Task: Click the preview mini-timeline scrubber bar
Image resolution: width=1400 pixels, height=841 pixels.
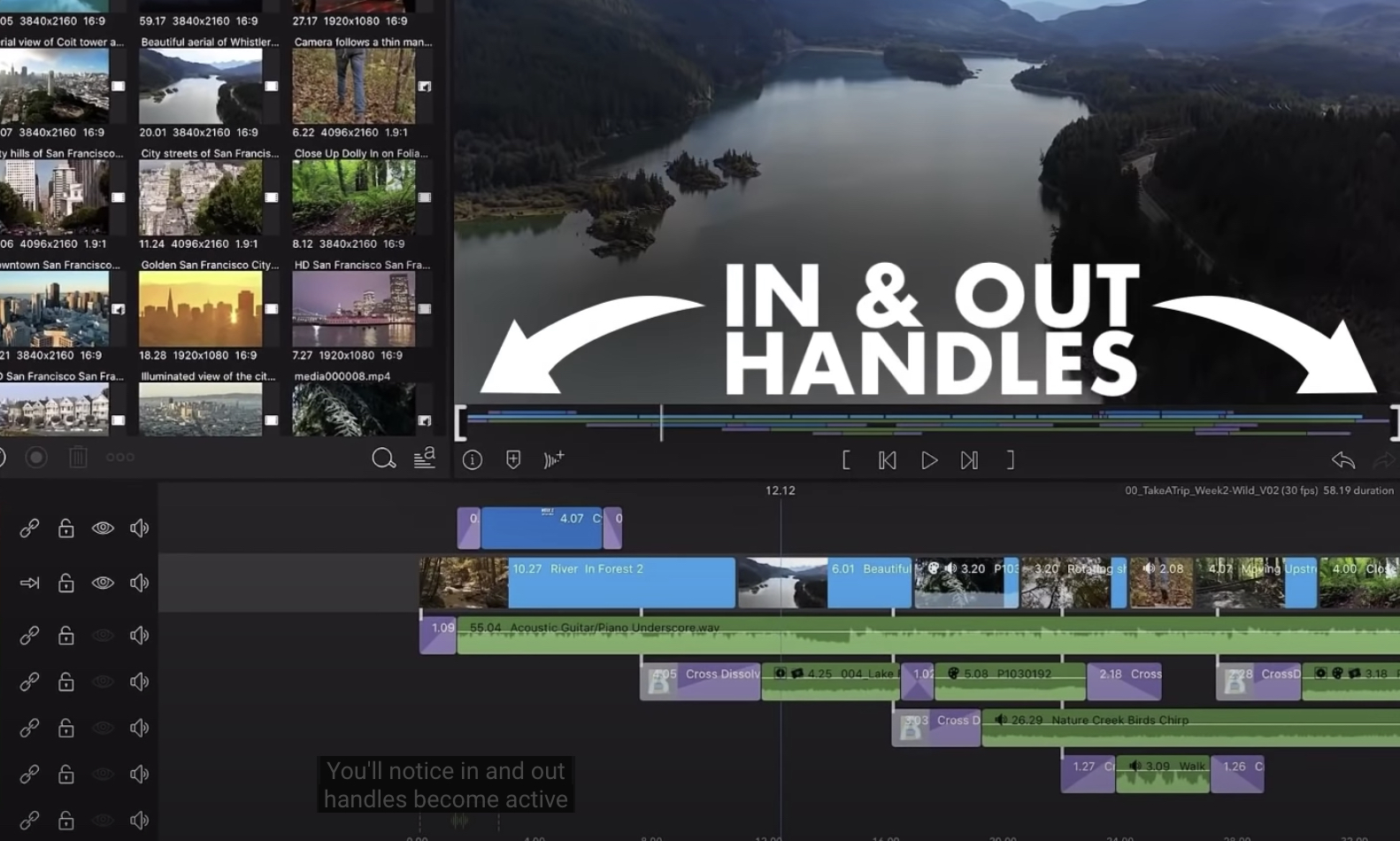Action: (925, 423)
